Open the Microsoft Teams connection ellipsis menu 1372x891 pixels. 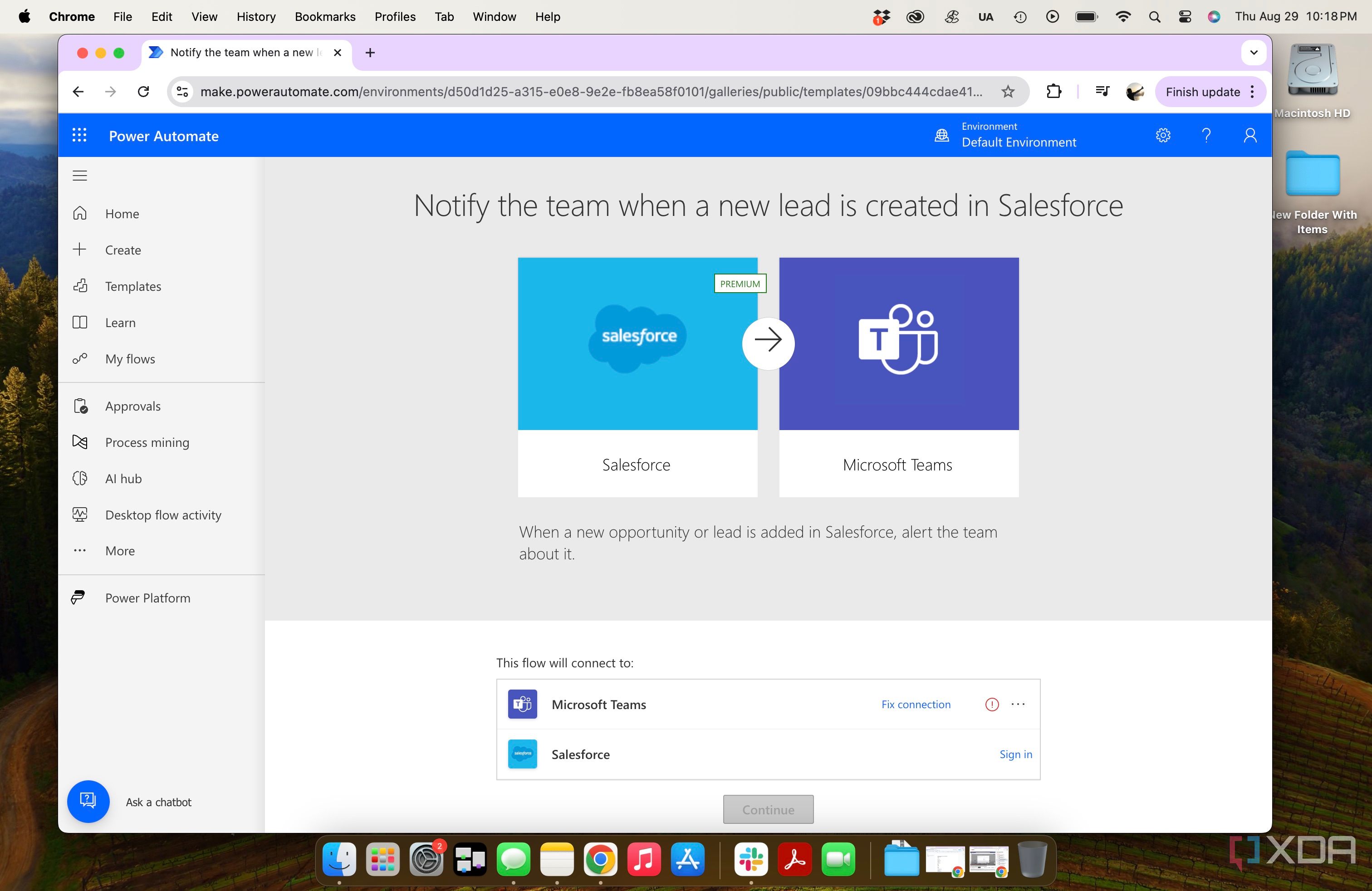(1018, 704)
